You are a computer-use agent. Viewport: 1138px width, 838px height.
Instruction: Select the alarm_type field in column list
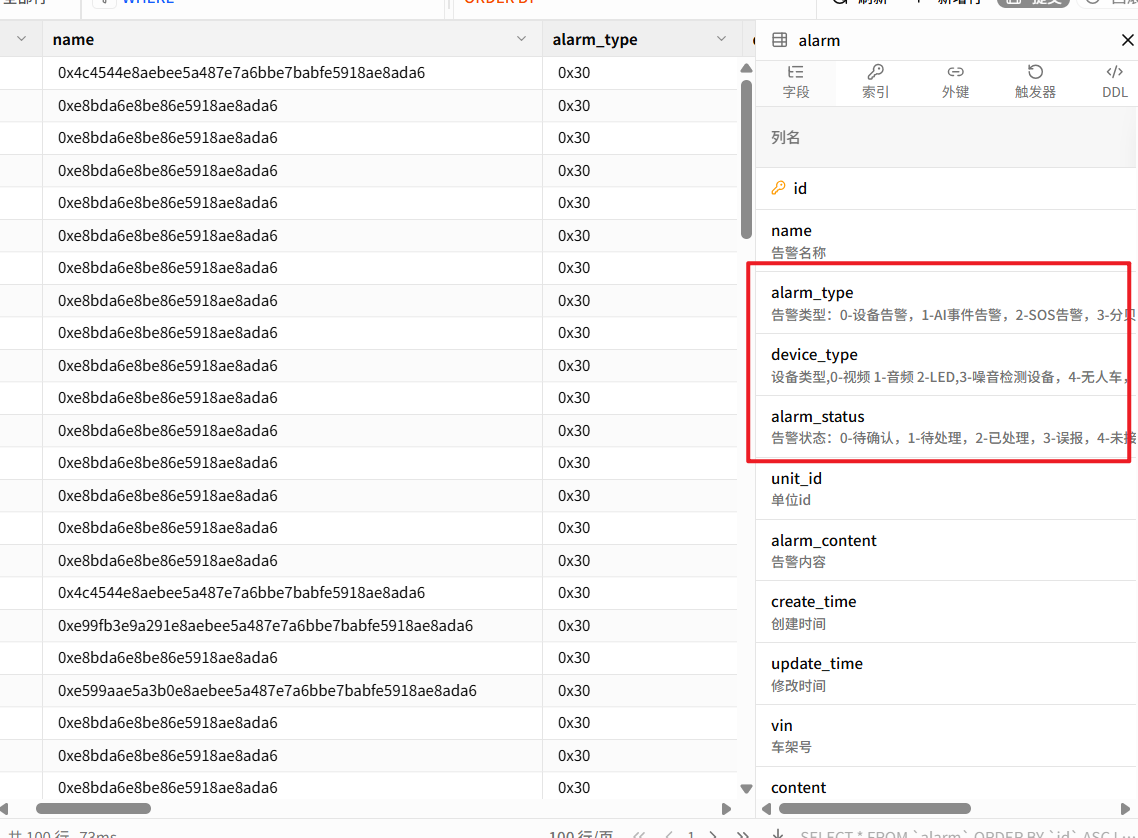pyautogui.click(x=946, y=303)
